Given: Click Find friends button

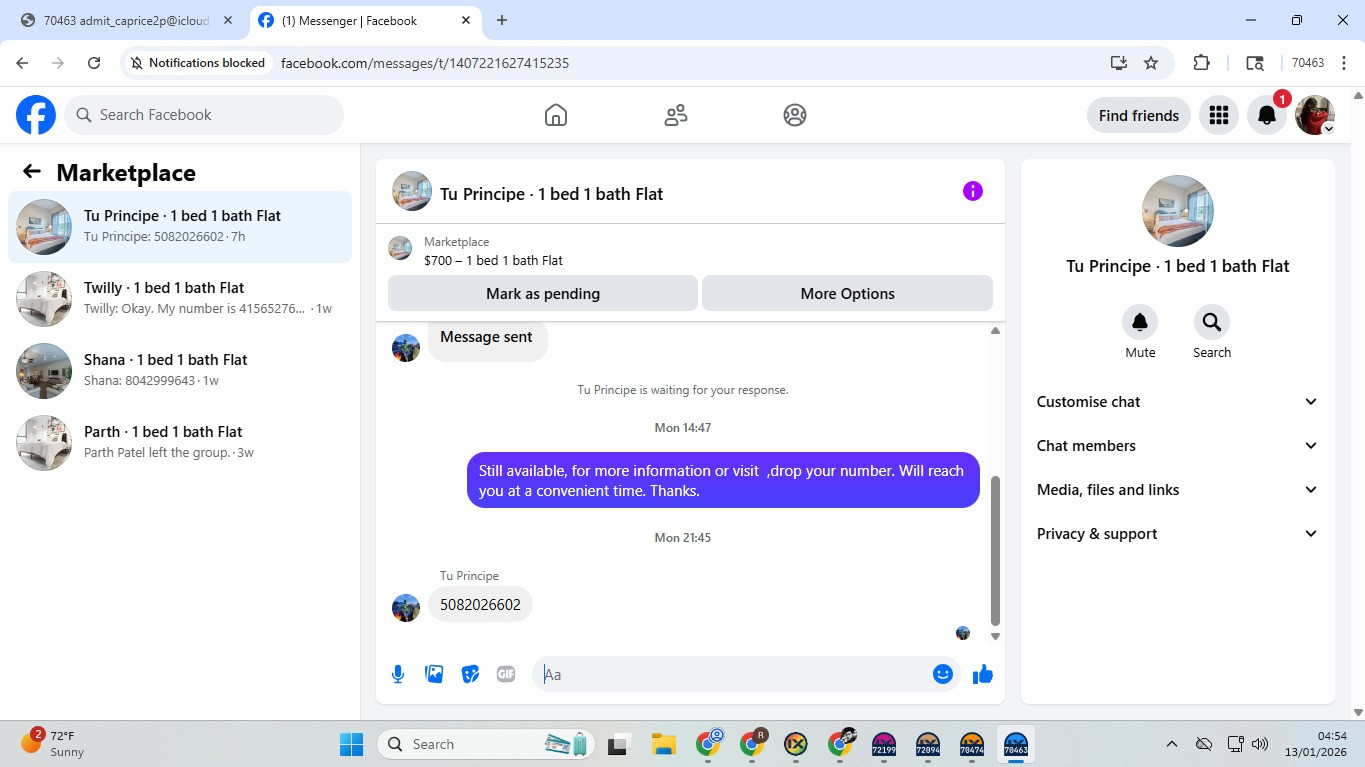Looking at the screenshot, I should click(x=1139, y=115).
